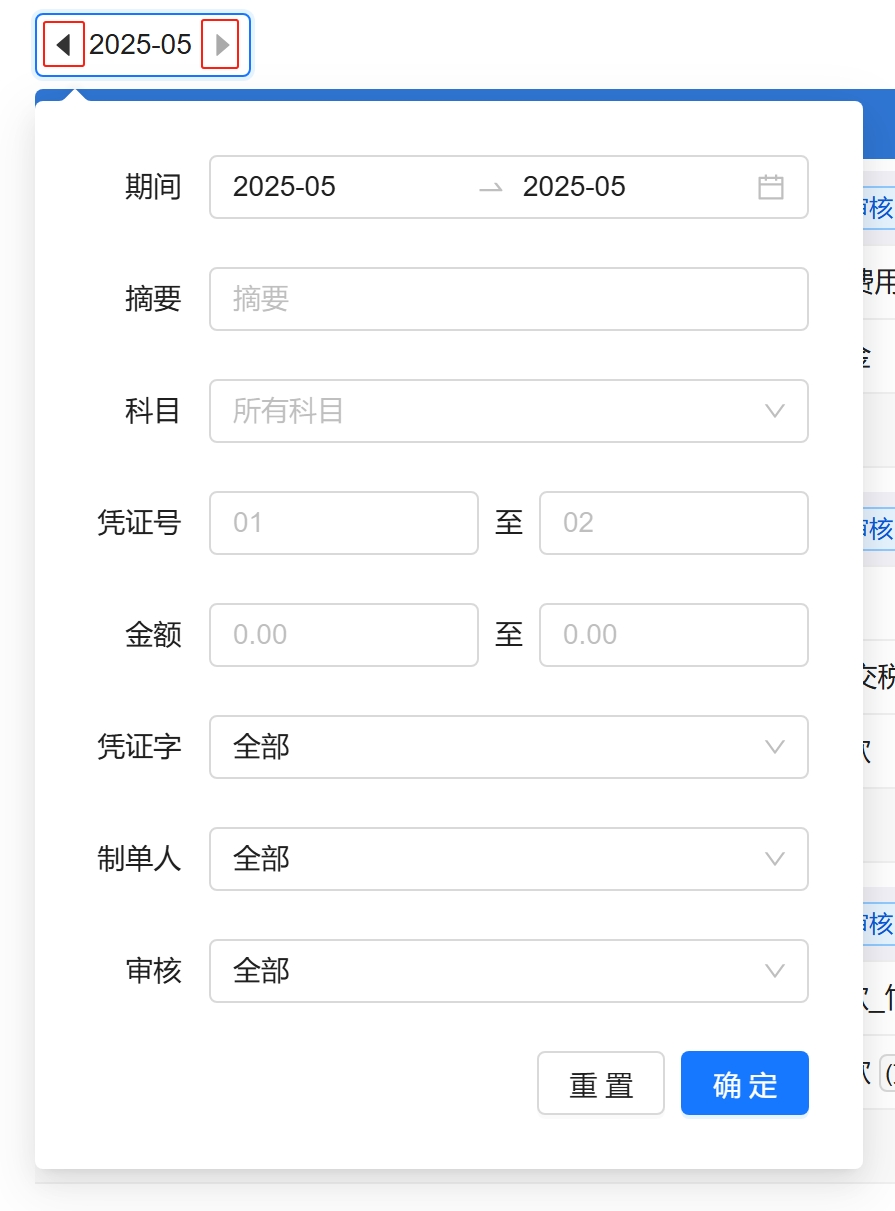Confirm filters with 确定 button
This screenshot has width=895, height=1211.
click(x=744, y=1083)
